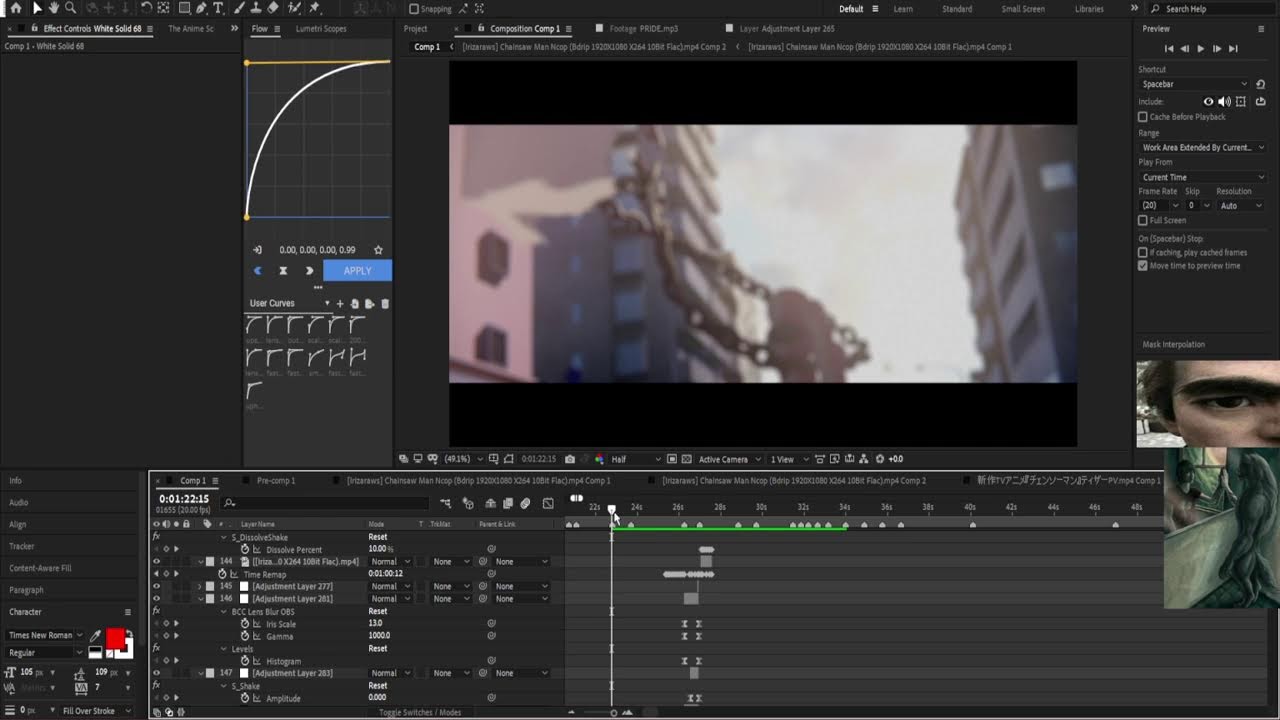
Task: Click the Mask Interpolation panel label
Action: coord(1173,345)
